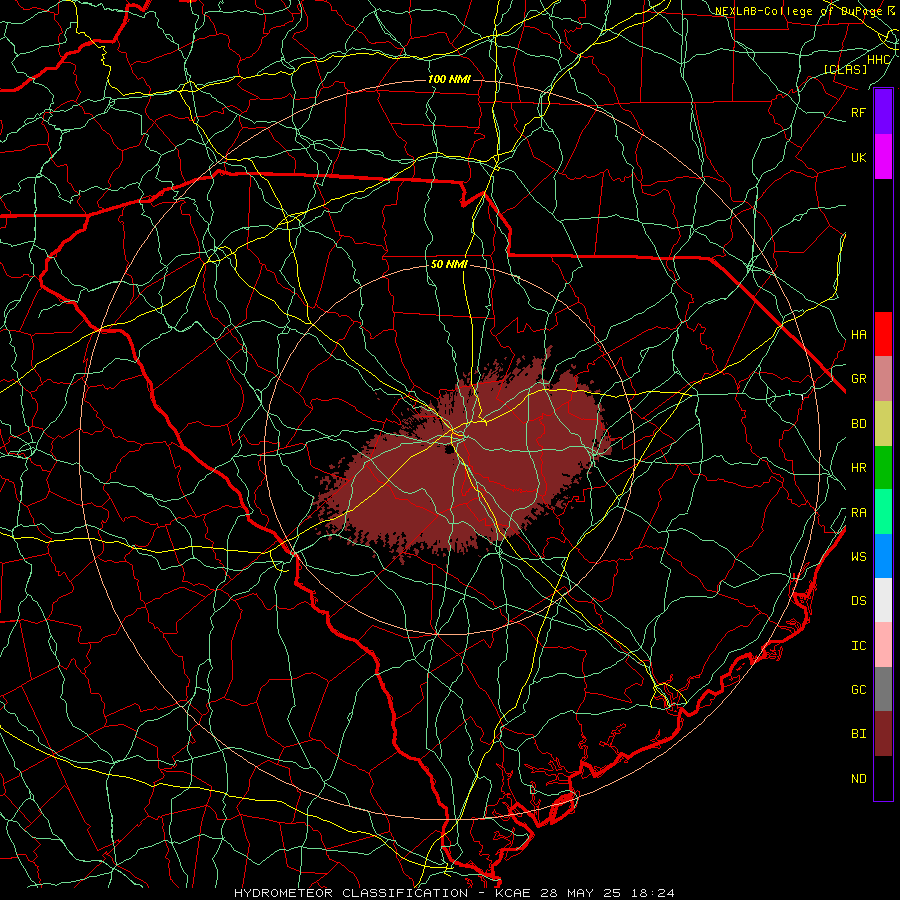Click the GC gray legend swatch
The width and height of the screenshot is (900, 900).
pos(883,689)
